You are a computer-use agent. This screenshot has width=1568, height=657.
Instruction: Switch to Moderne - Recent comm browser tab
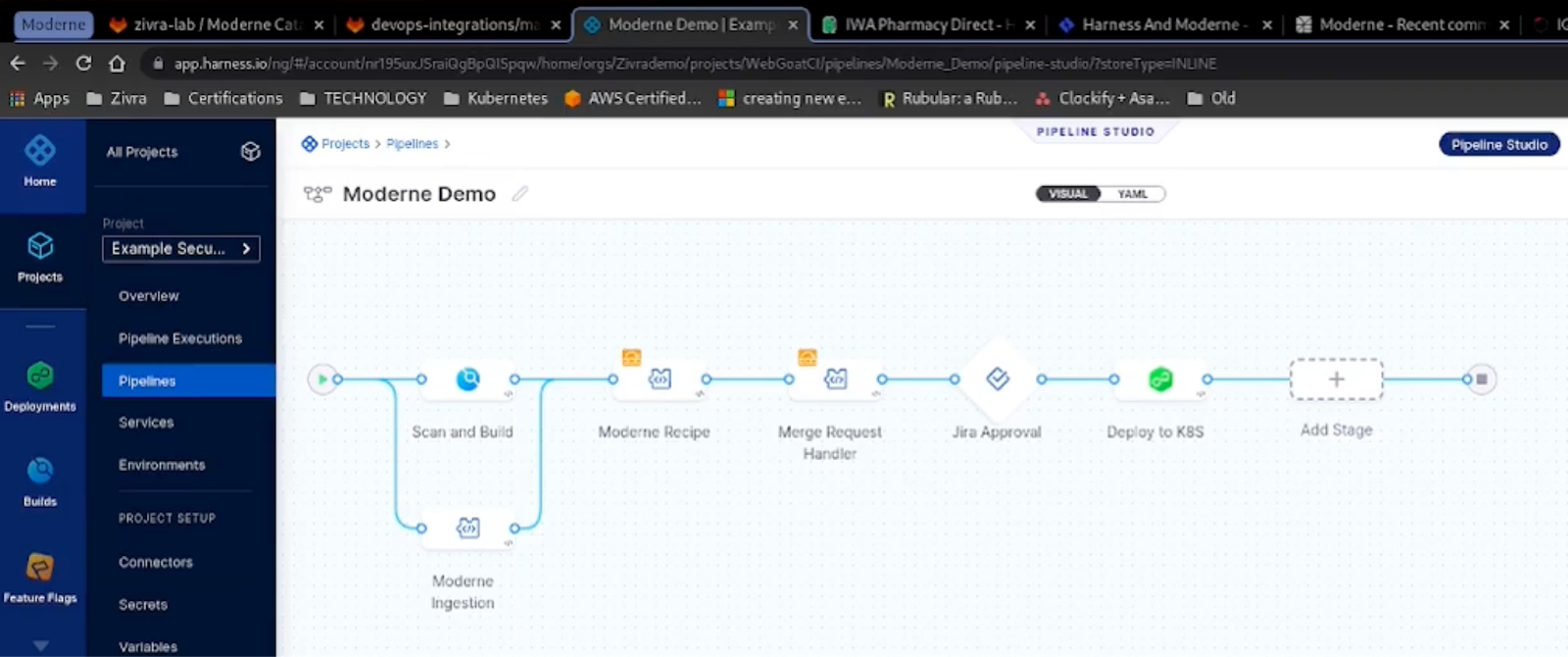pyautogui.click(x=1401, y=25)
